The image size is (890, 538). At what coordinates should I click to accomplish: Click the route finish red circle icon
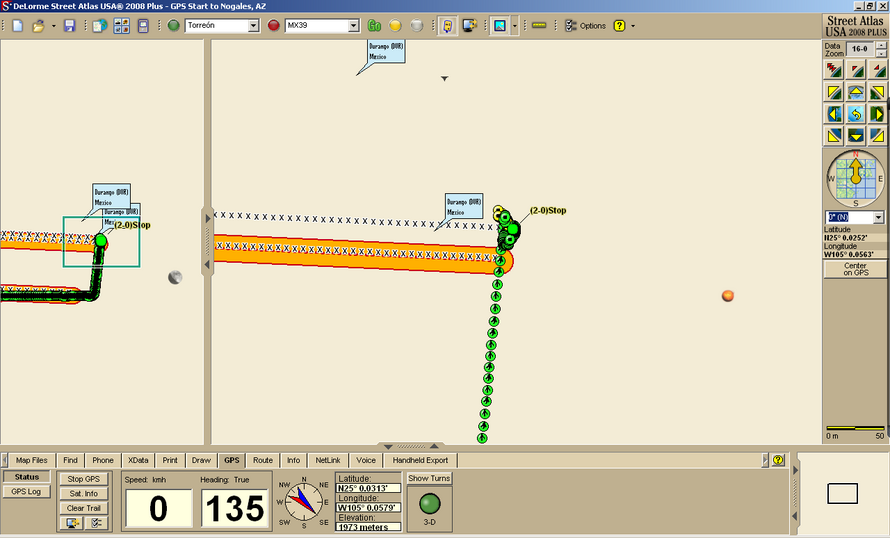click(274, 26)
